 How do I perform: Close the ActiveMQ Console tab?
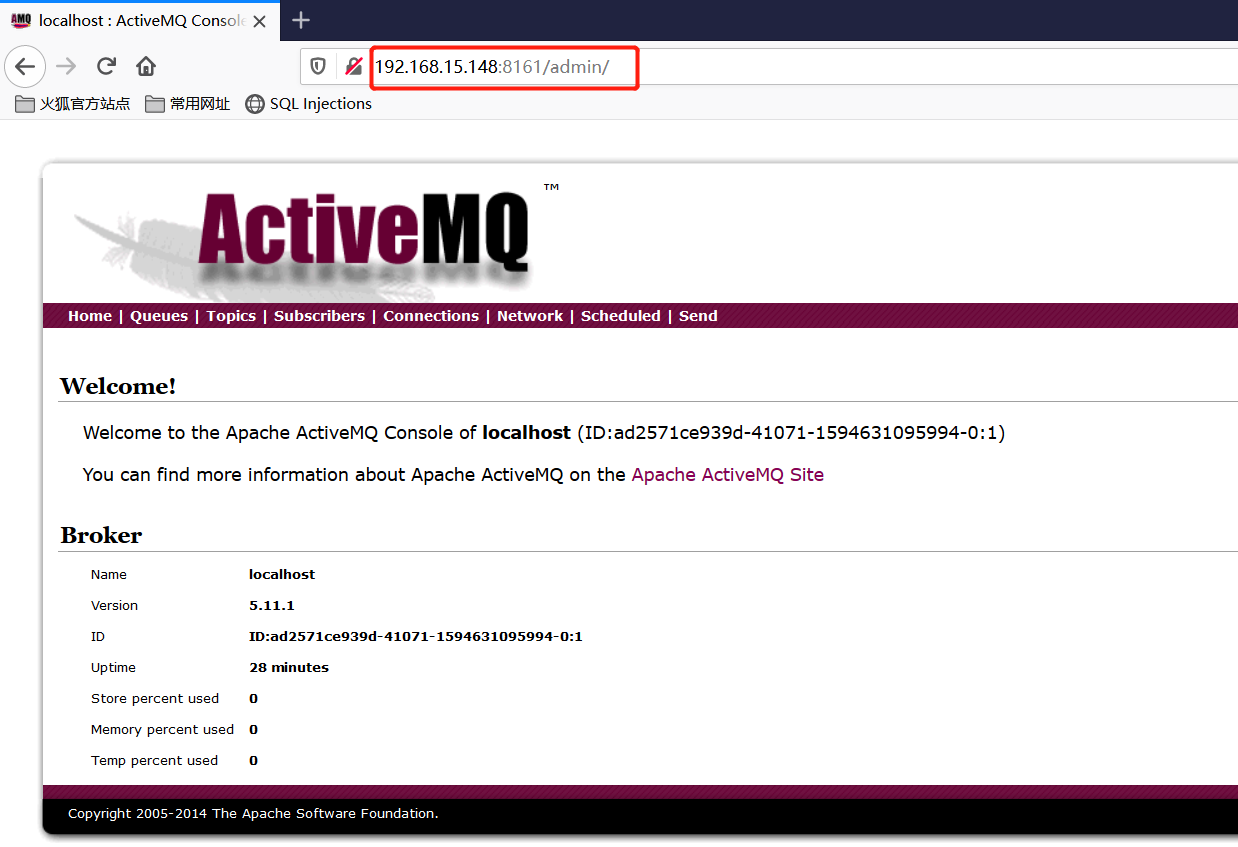pos(260,21)
